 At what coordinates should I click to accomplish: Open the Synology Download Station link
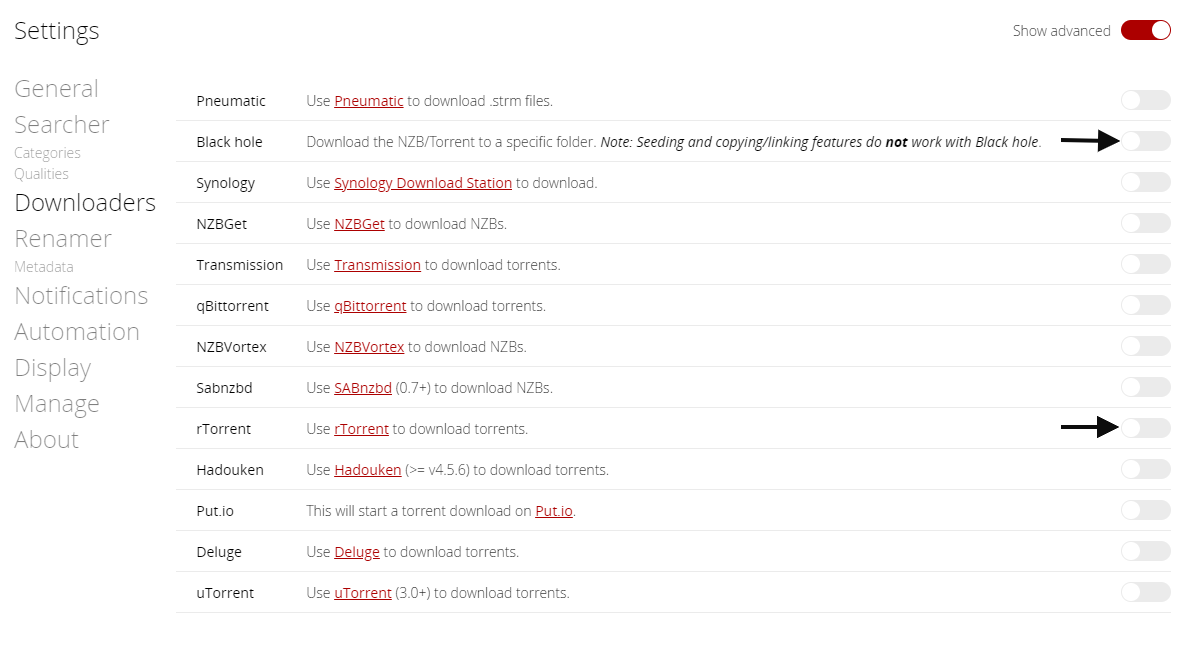click(x=423, y=183)
